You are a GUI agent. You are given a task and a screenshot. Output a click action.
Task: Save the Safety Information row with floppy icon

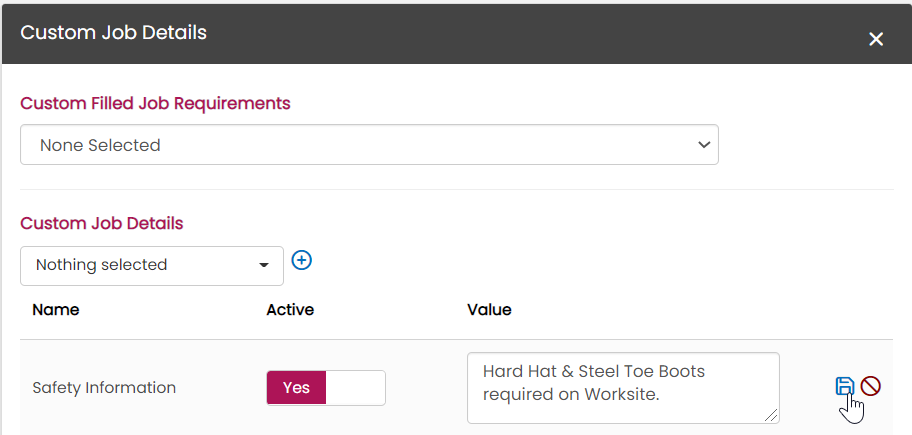(845, 386)
